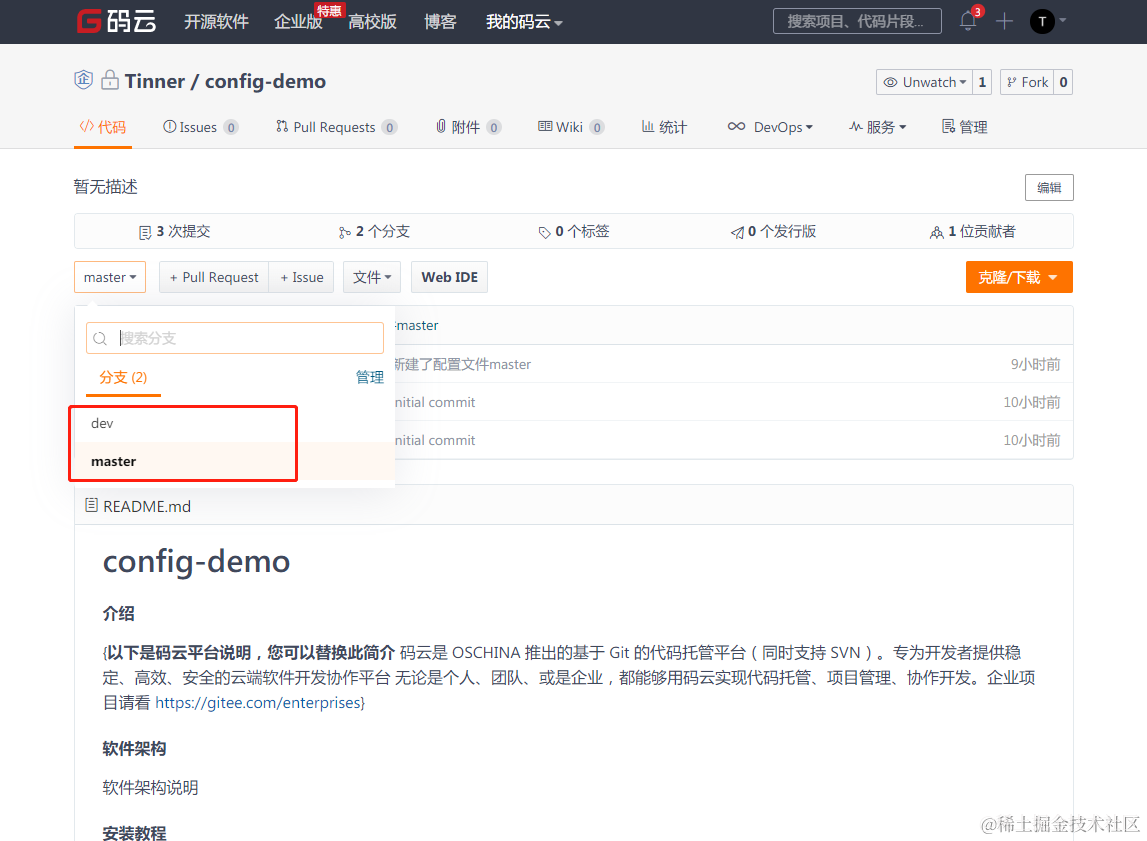
Task: Open the notification bell icon
Action: pyautogui.click(x=968, y=20)
